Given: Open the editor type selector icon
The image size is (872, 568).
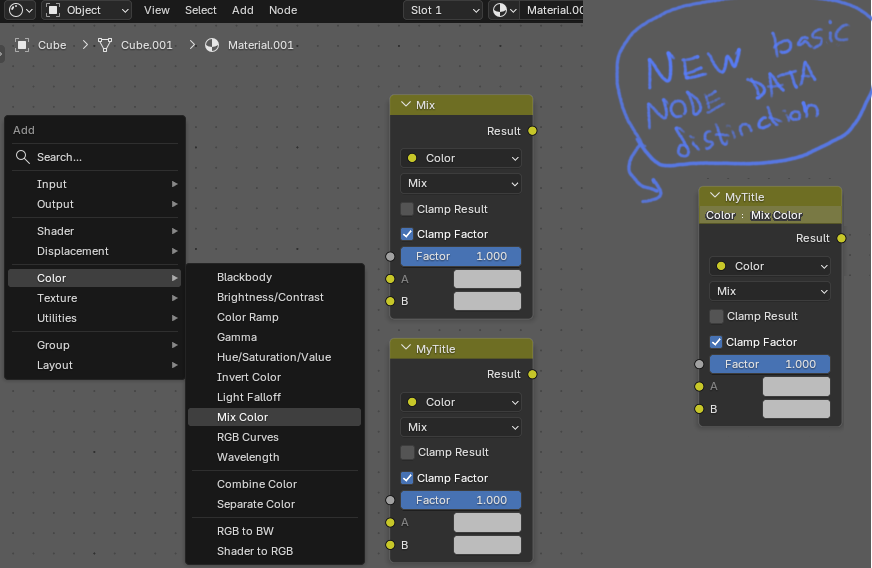Looking at the screenshot, I should click(x=21, y=10).
